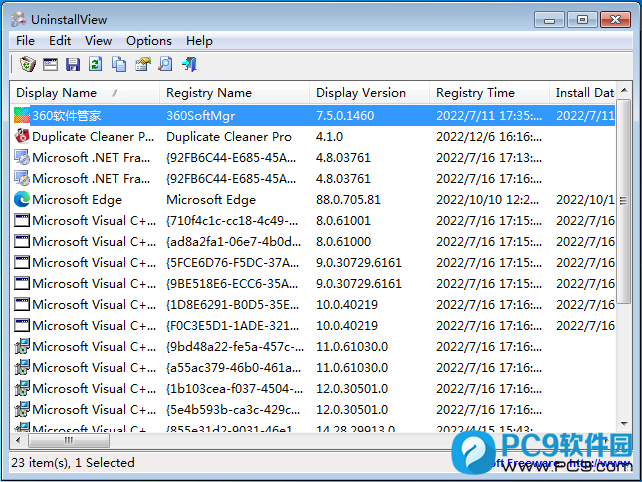Click icon of Visual C++ row {1D8E6291-B0D5-35E...
This screenshot has width=642, height=482.
click(22, 304)
